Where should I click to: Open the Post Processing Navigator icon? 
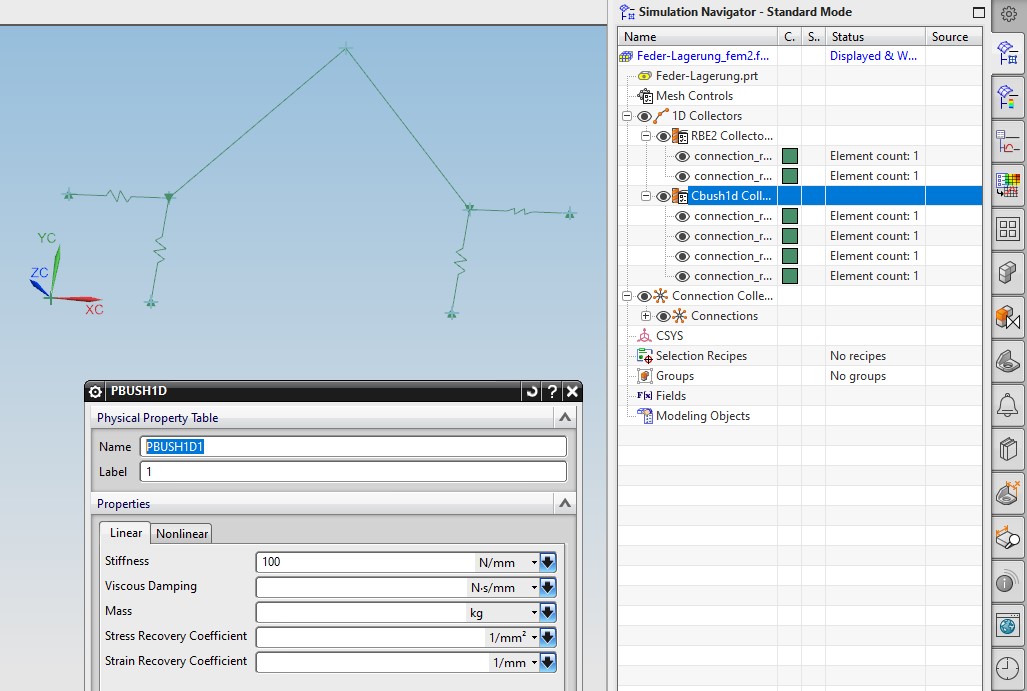(1008, 97)
